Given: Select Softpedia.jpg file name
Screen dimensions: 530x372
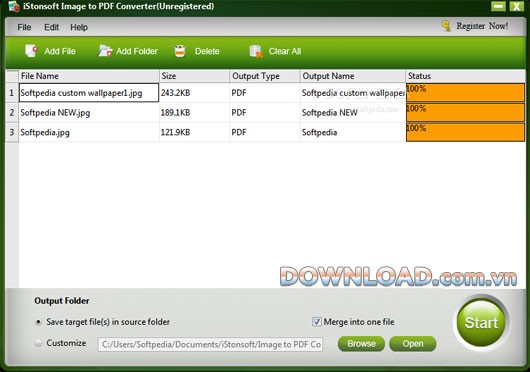Looking at the screenshot, I should pyautogui.click(x=89, y=132).
